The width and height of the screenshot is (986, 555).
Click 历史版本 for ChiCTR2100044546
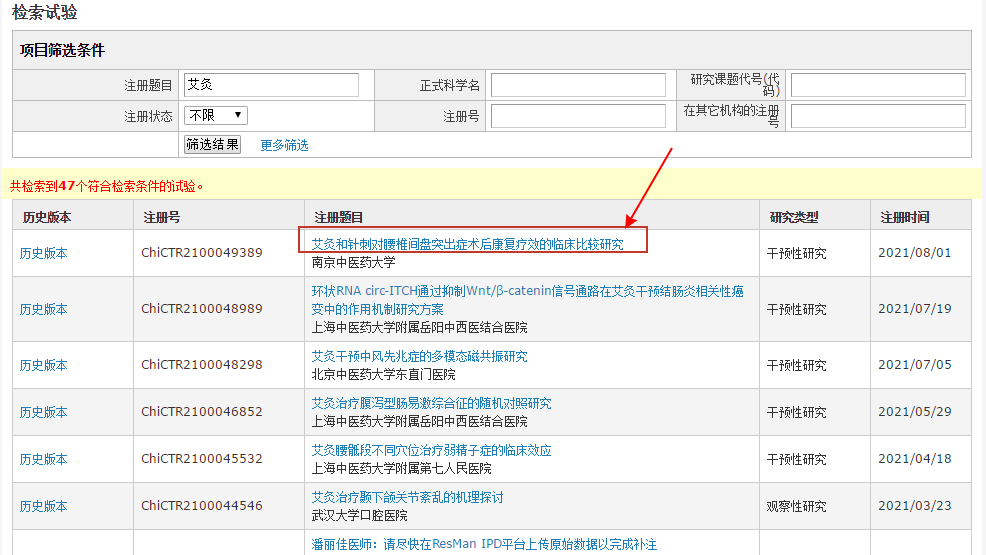point(44,507)
